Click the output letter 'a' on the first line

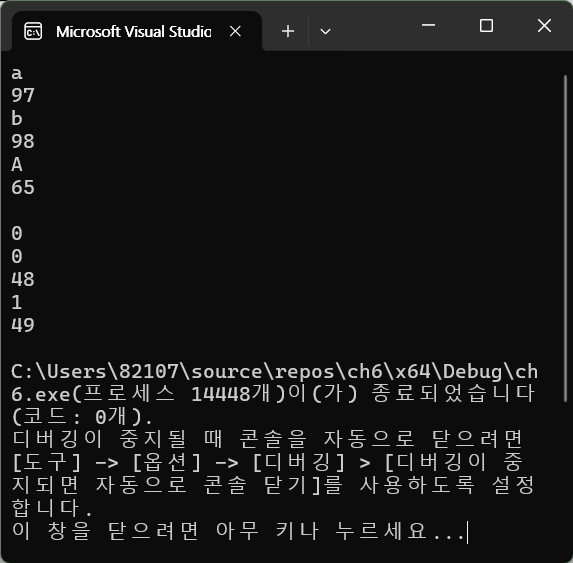pyautogui.click(x=17, y=73)
